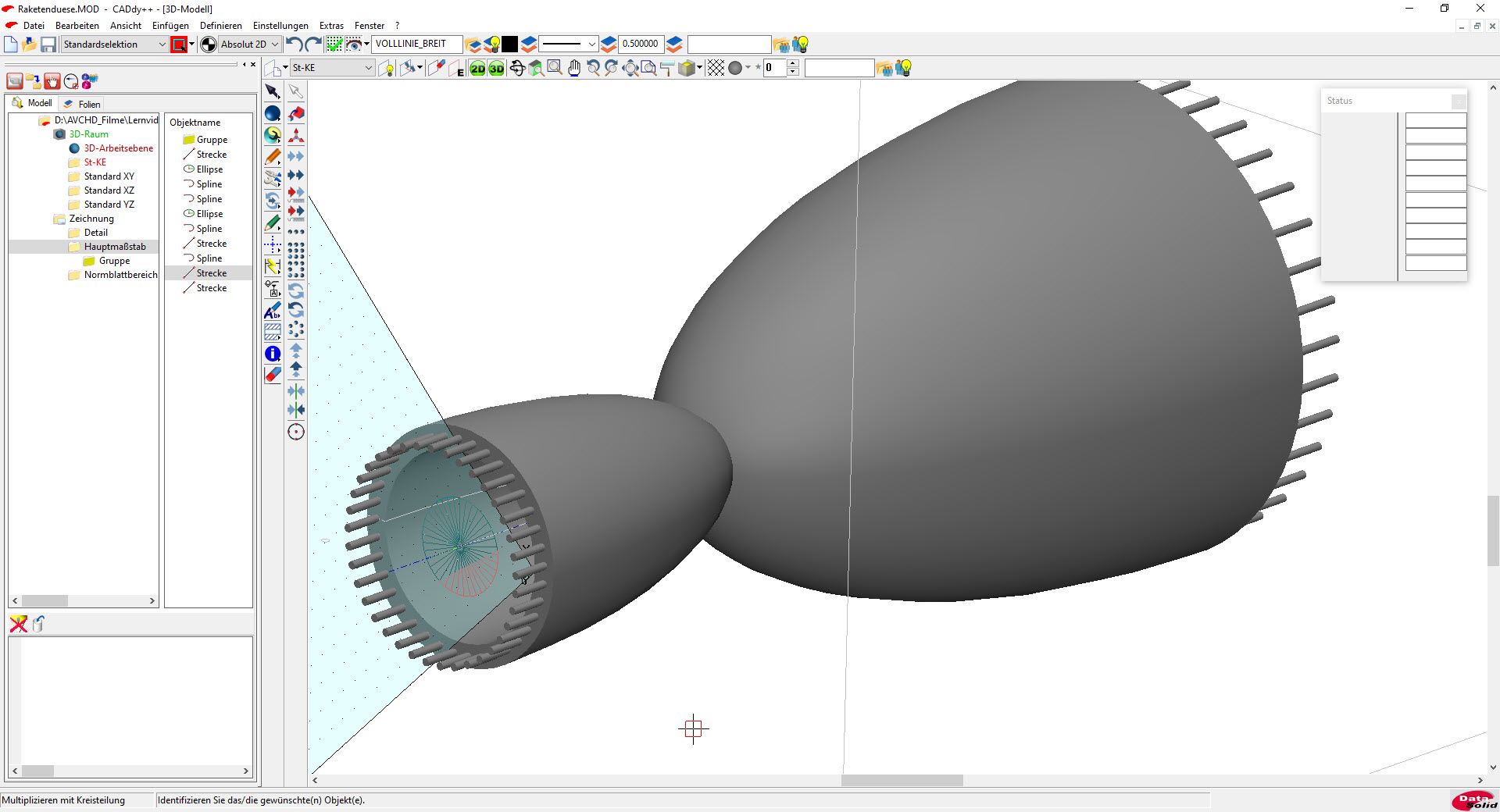Select the first Ellipse in the object list

(x=209, y=169)
